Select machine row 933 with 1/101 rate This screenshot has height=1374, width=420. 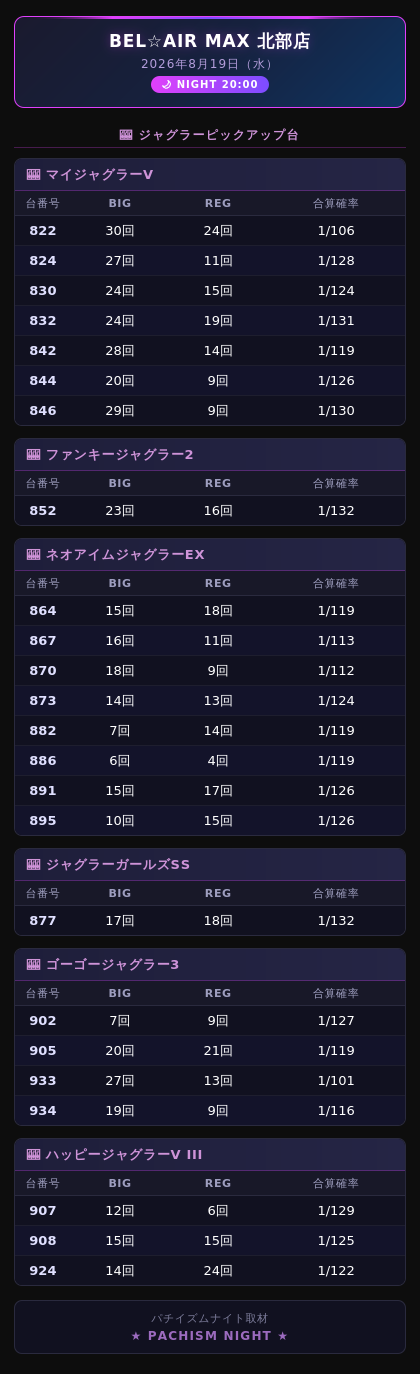tap(210, 1080)
